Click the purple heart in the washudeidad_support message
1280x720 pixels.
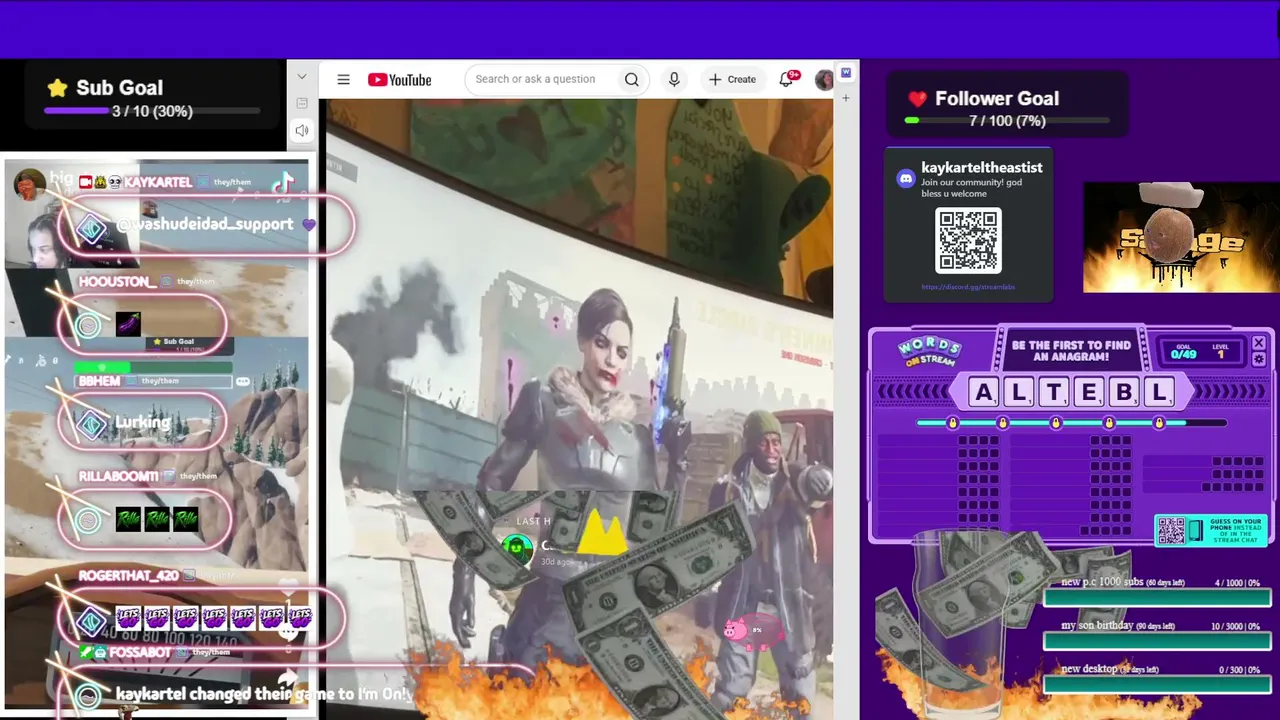coord(308,225)
